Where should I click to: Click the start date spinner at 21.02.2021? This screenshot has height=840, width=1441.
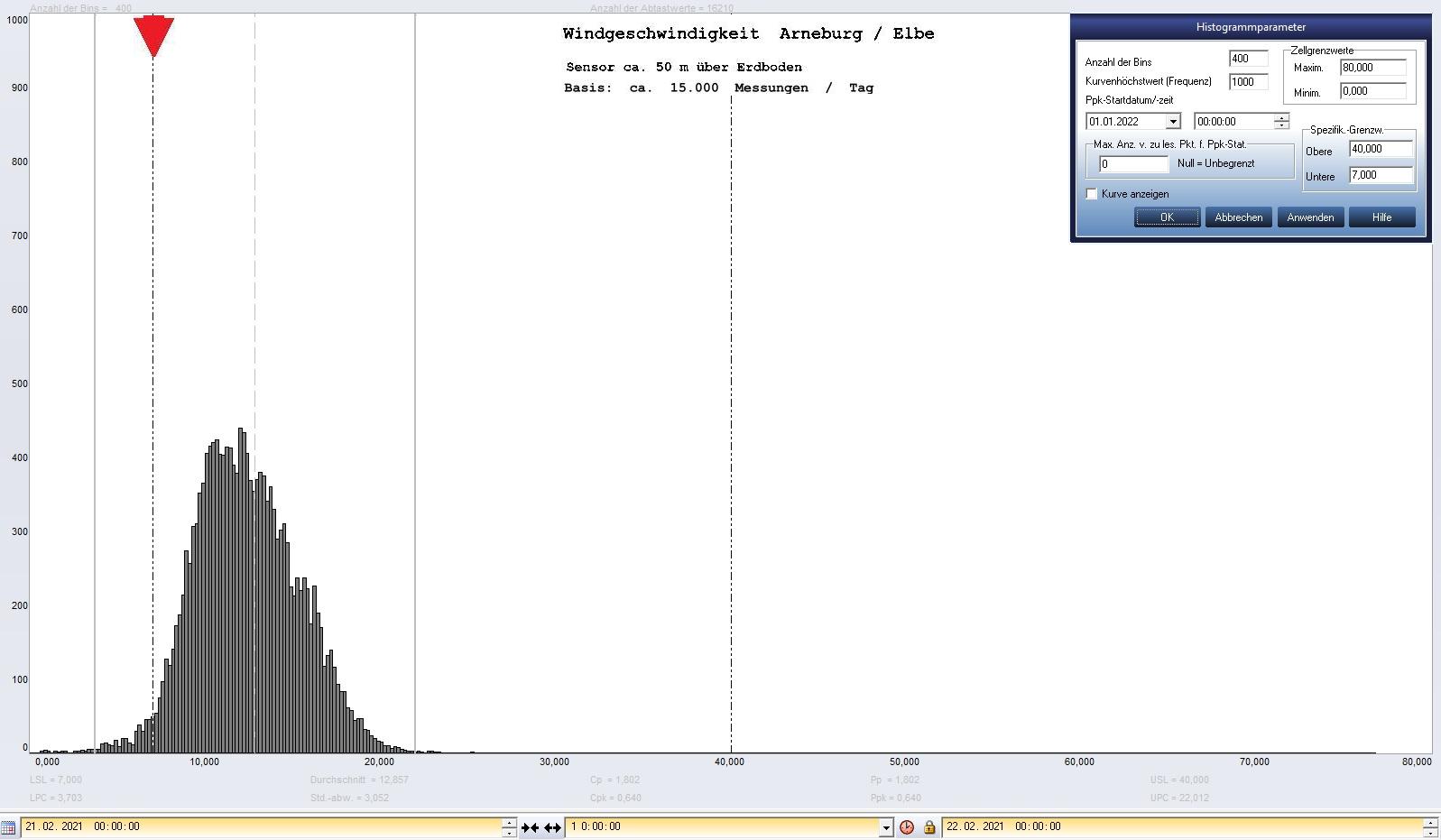click(509, 826)
